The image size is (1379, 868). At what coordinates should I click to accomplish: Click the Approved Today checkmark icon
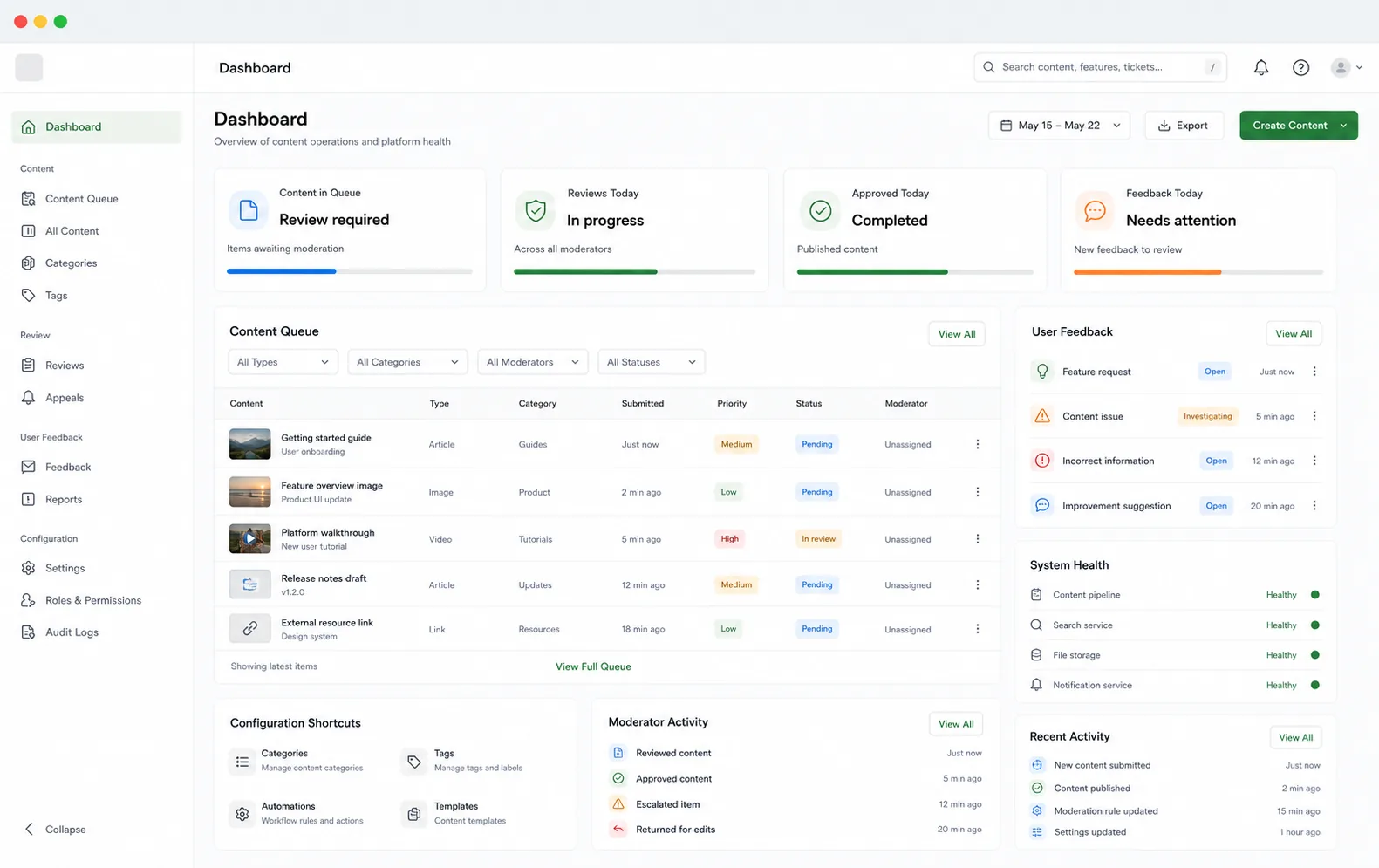pos(820,210)
